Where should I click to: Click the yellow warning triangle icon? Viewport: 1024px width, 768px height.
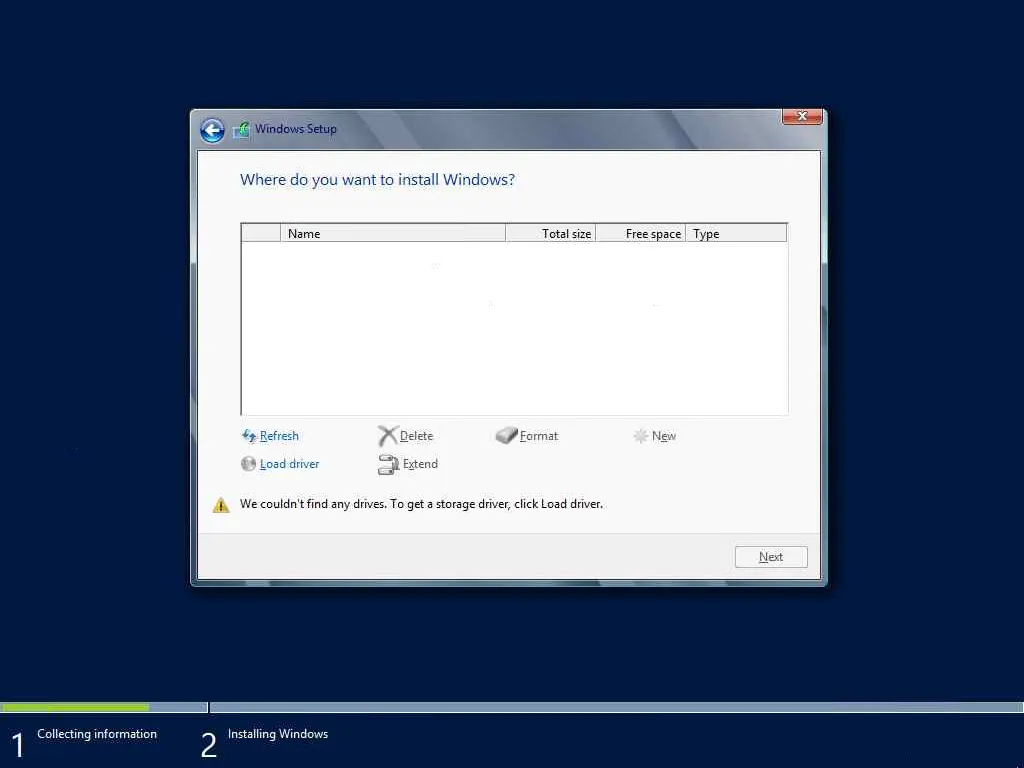221,505
